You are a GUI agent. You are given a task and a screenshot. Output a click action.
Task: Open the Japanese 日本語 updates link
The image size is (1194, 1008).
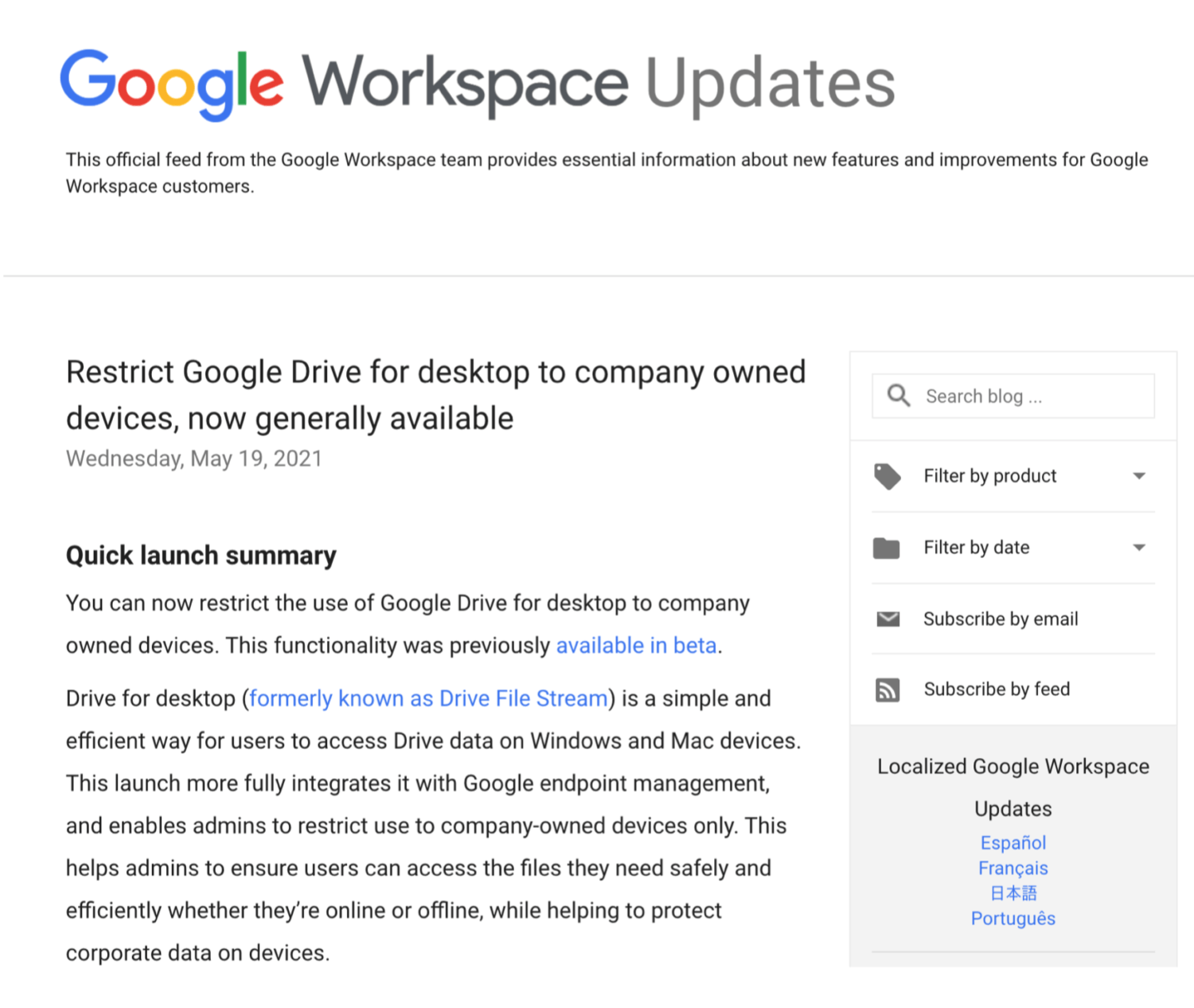(x=1013, y=893)
